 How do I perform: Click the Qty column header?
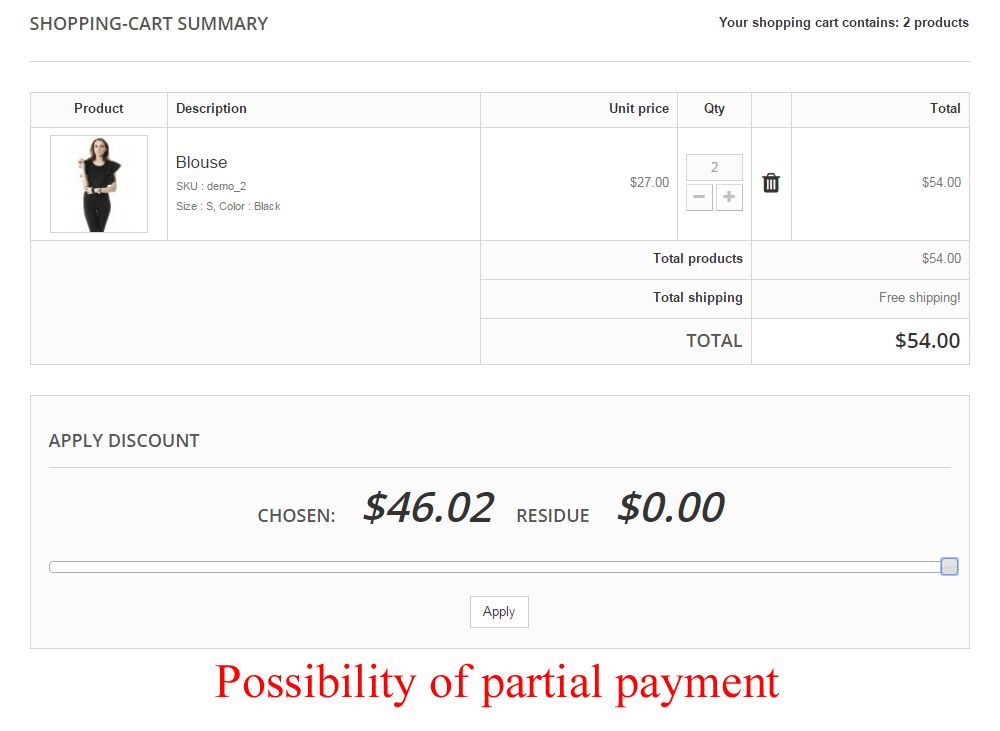714,108
